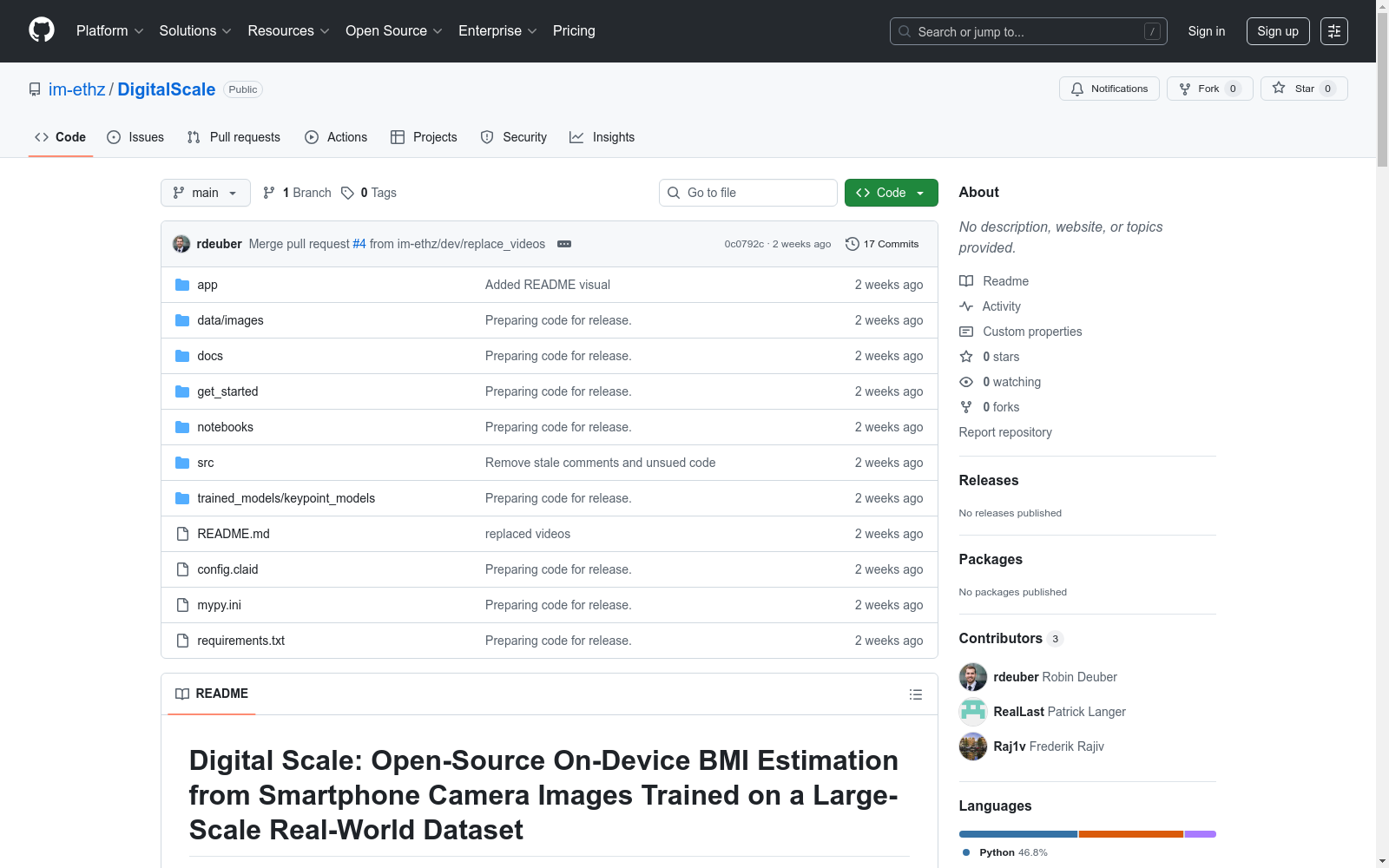This screenshot has width=1389, height=868.
Task: Click the notebooks folder icon
Action: click(x=182, y=427)
